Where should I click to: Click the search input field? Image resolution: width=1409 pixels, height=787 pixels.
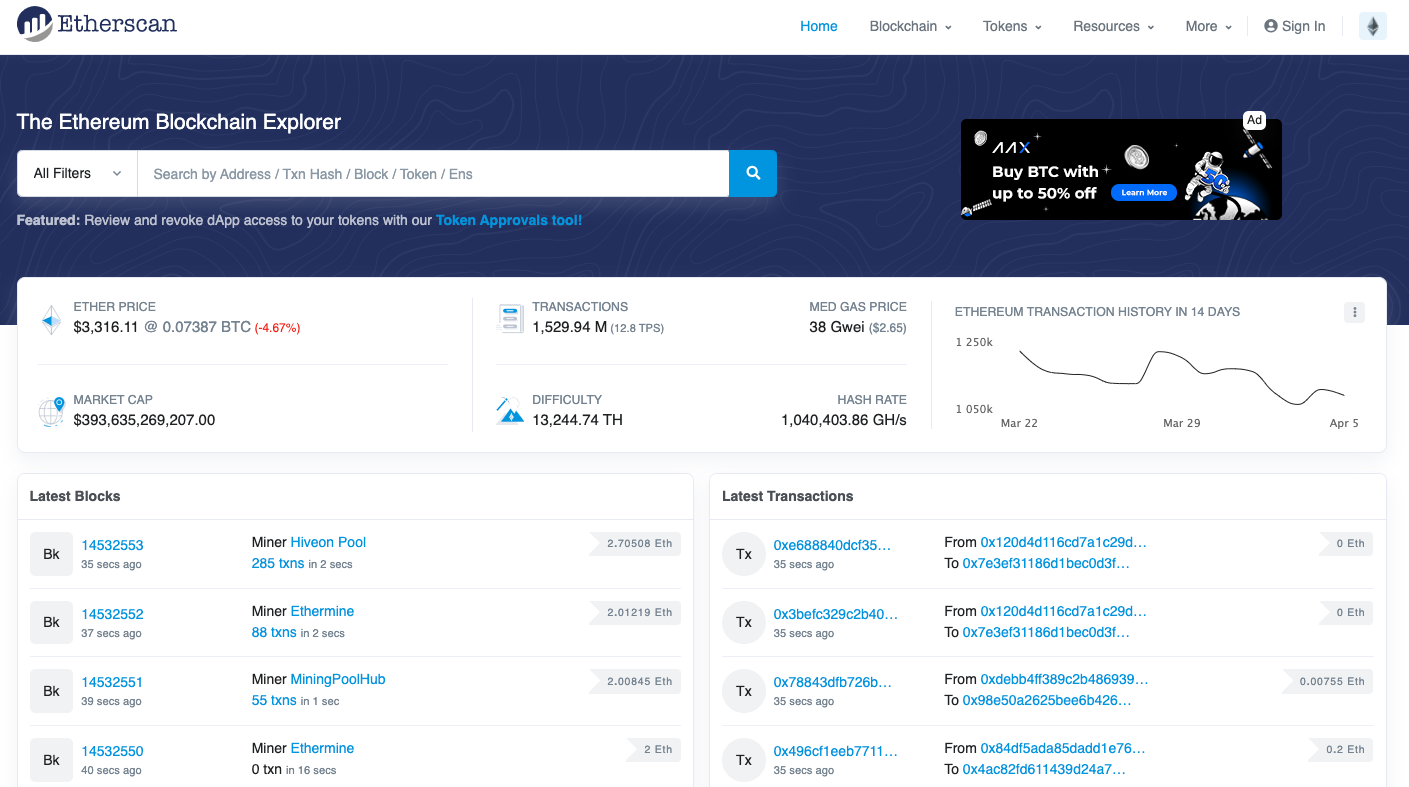click(x=433, y=173)
